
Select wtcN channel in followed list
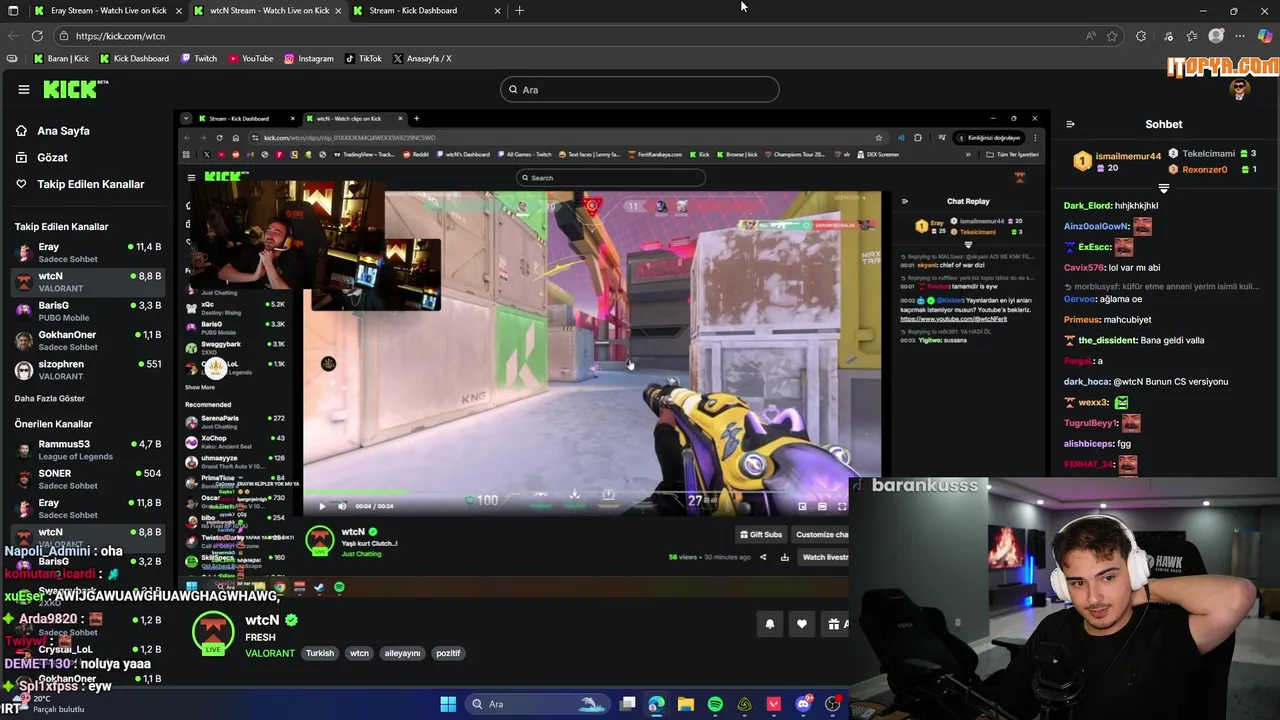[88, 282]
